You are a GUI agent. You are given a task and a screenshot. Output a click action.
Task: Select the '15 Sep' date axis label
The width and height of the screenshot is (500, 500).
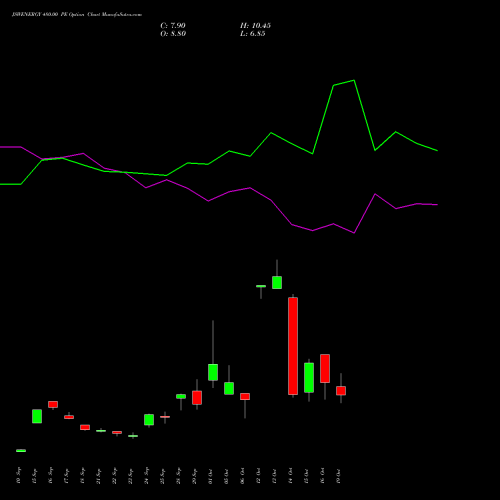click(x=34, y=476)
